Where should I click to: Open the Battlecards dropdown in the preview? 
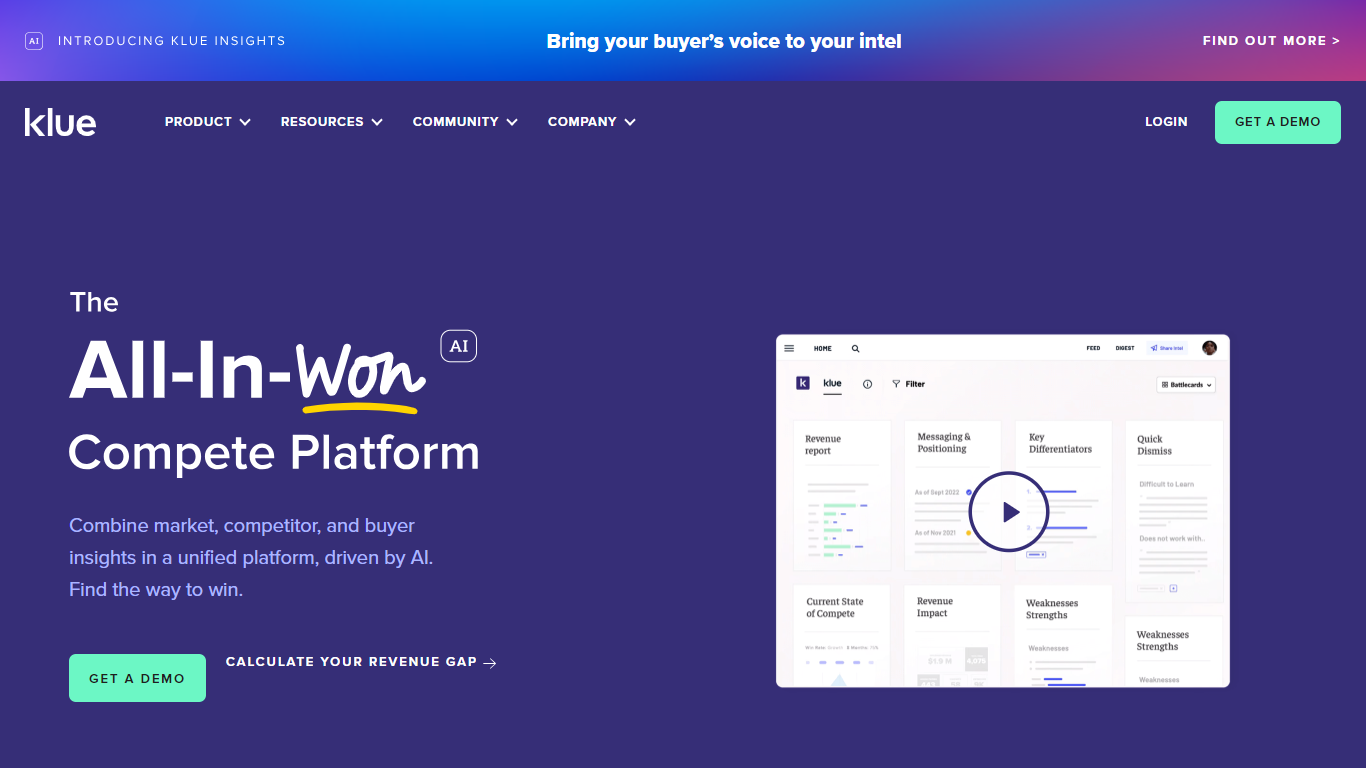pos(1186,384)
